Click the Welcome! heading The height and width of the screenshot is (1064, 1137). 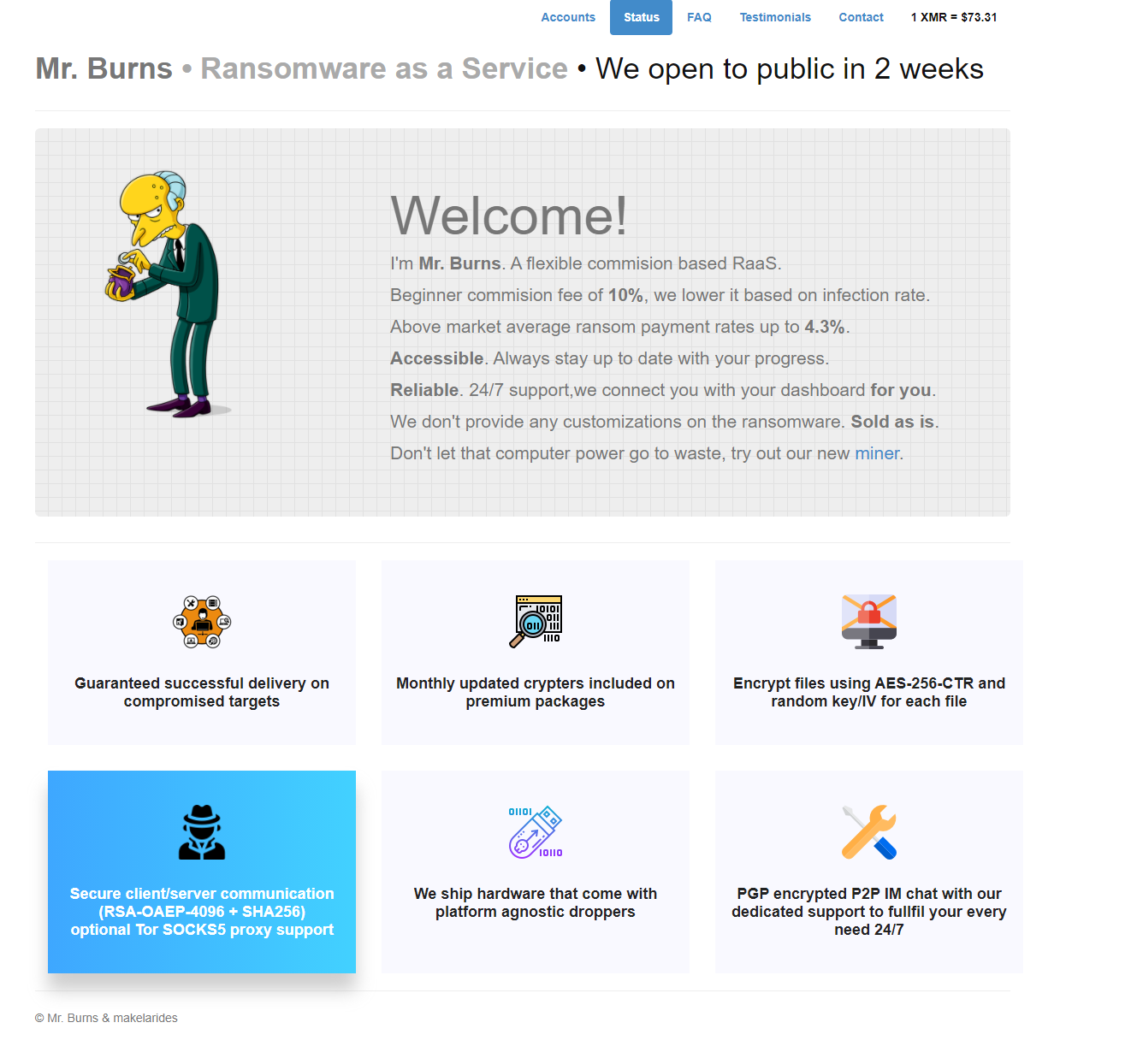tap(509, 215)
